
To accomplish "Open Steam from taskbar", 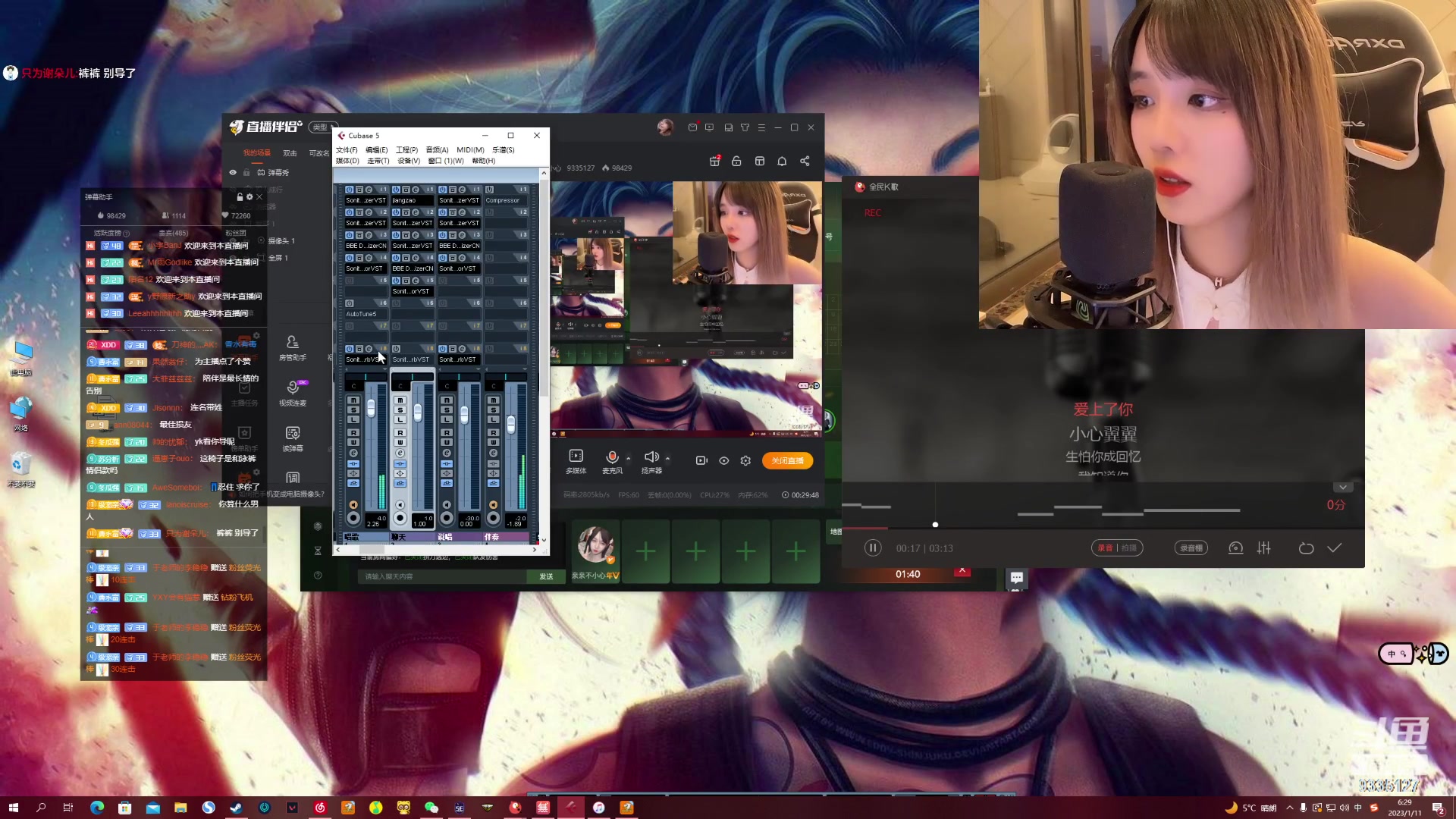I will 237,808.
